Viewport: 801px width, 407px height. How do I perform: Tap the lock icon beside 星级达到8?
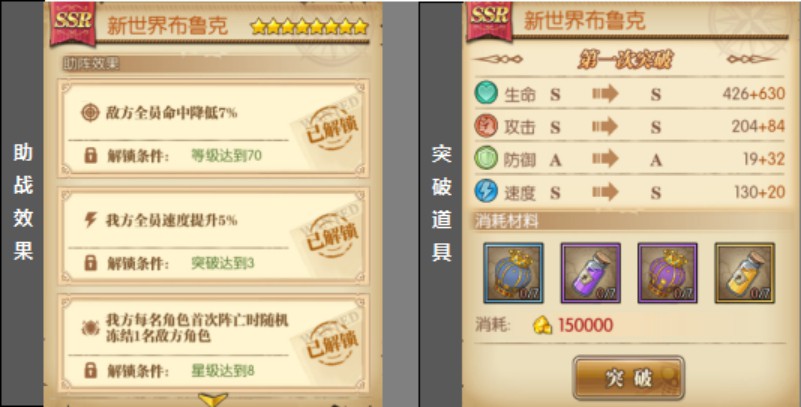pyautogui.click(x=90, y=370)
